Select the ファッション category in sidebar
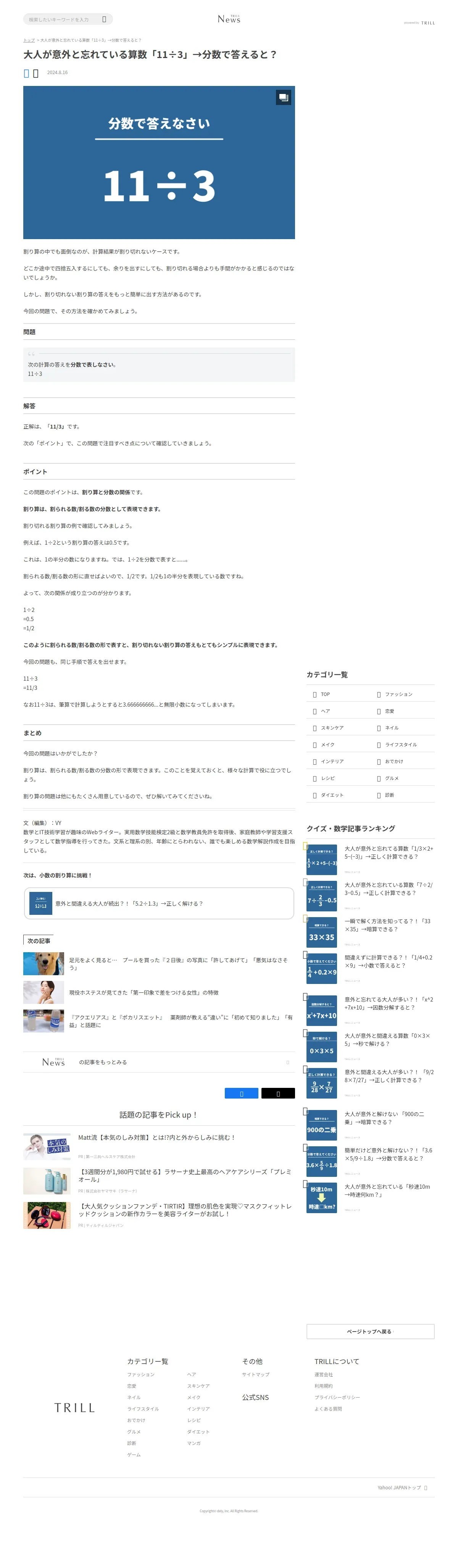The width and height of the screenshot is (458, 1568). (x=398, y=694)
